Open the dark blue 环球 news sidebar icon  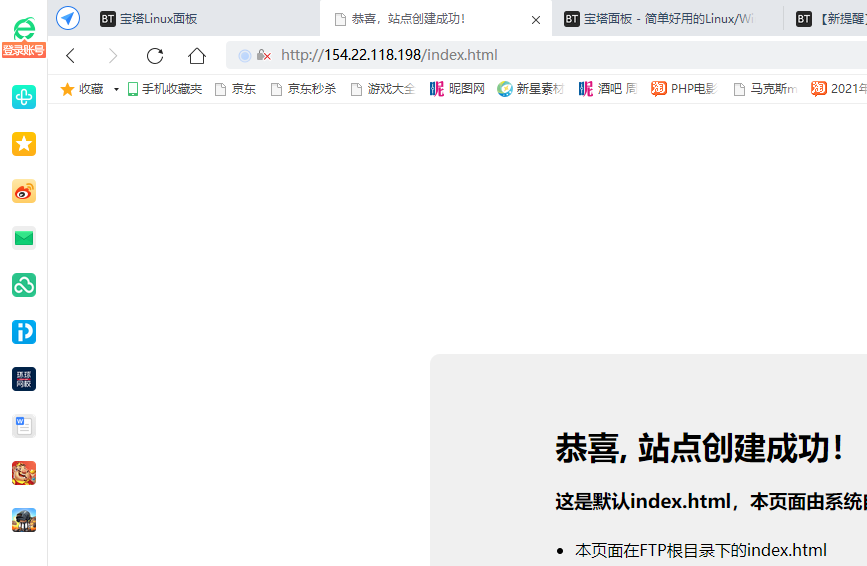[24, 379]
